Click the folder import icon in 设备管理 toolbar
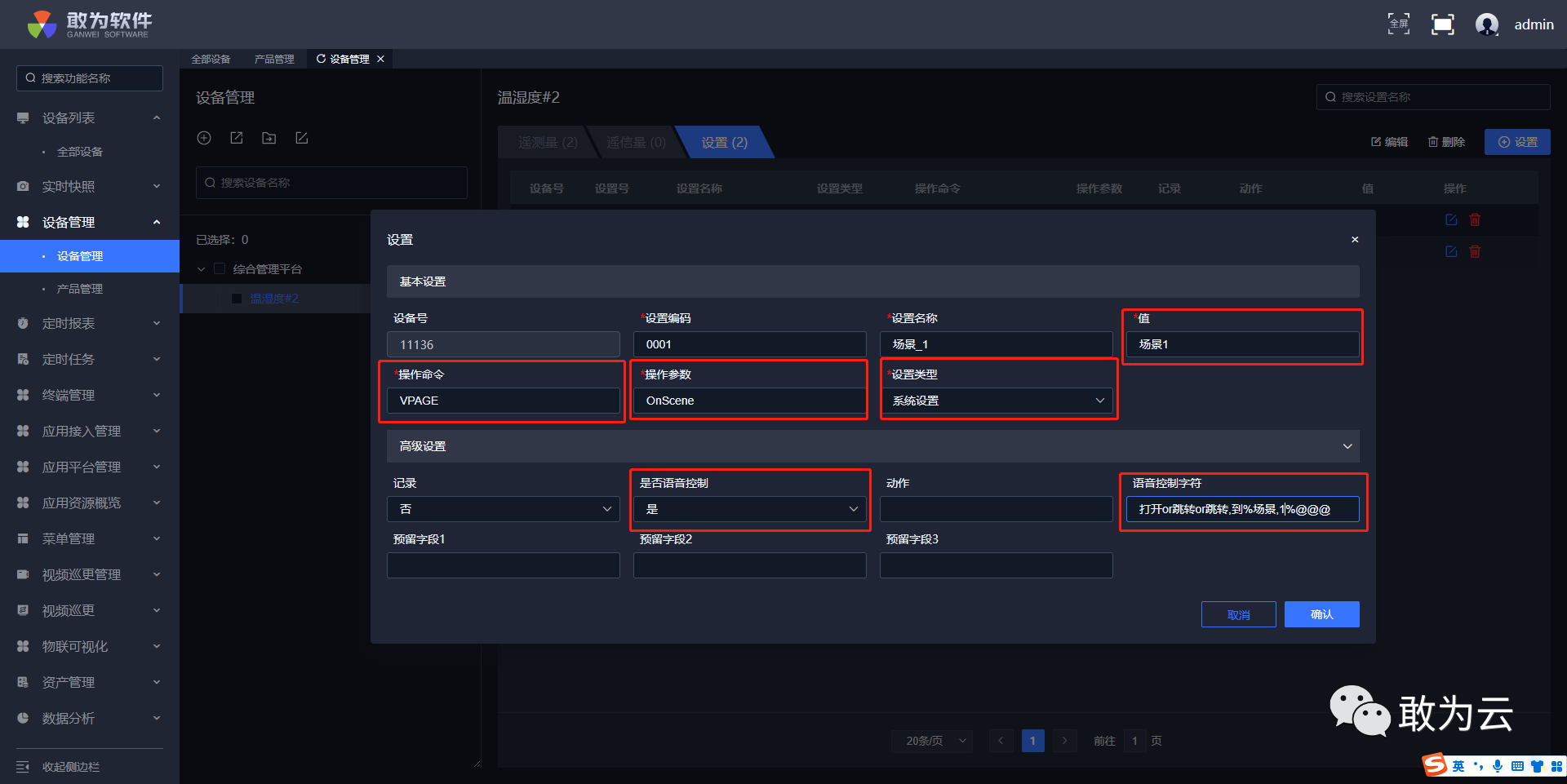 coord(269,138)
